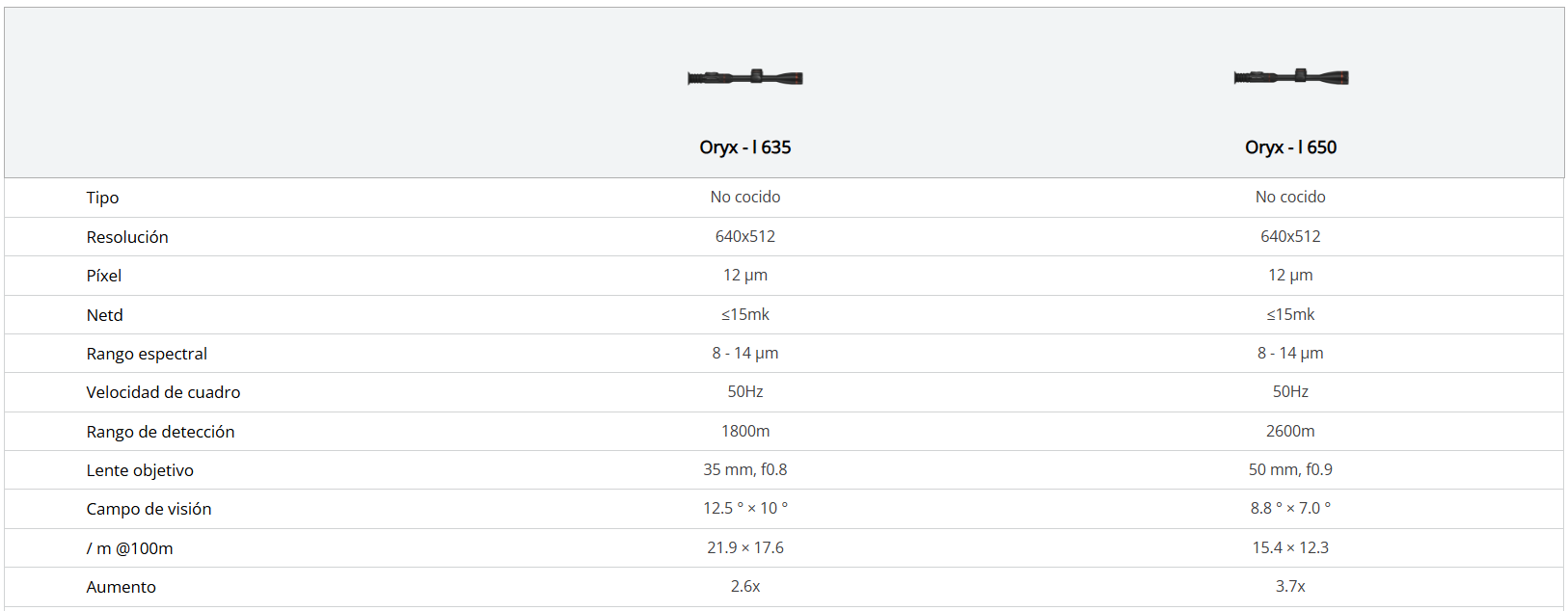Click the 2.6x magnification value
The image size is (1568, 611).
click(x=745, y=586)
